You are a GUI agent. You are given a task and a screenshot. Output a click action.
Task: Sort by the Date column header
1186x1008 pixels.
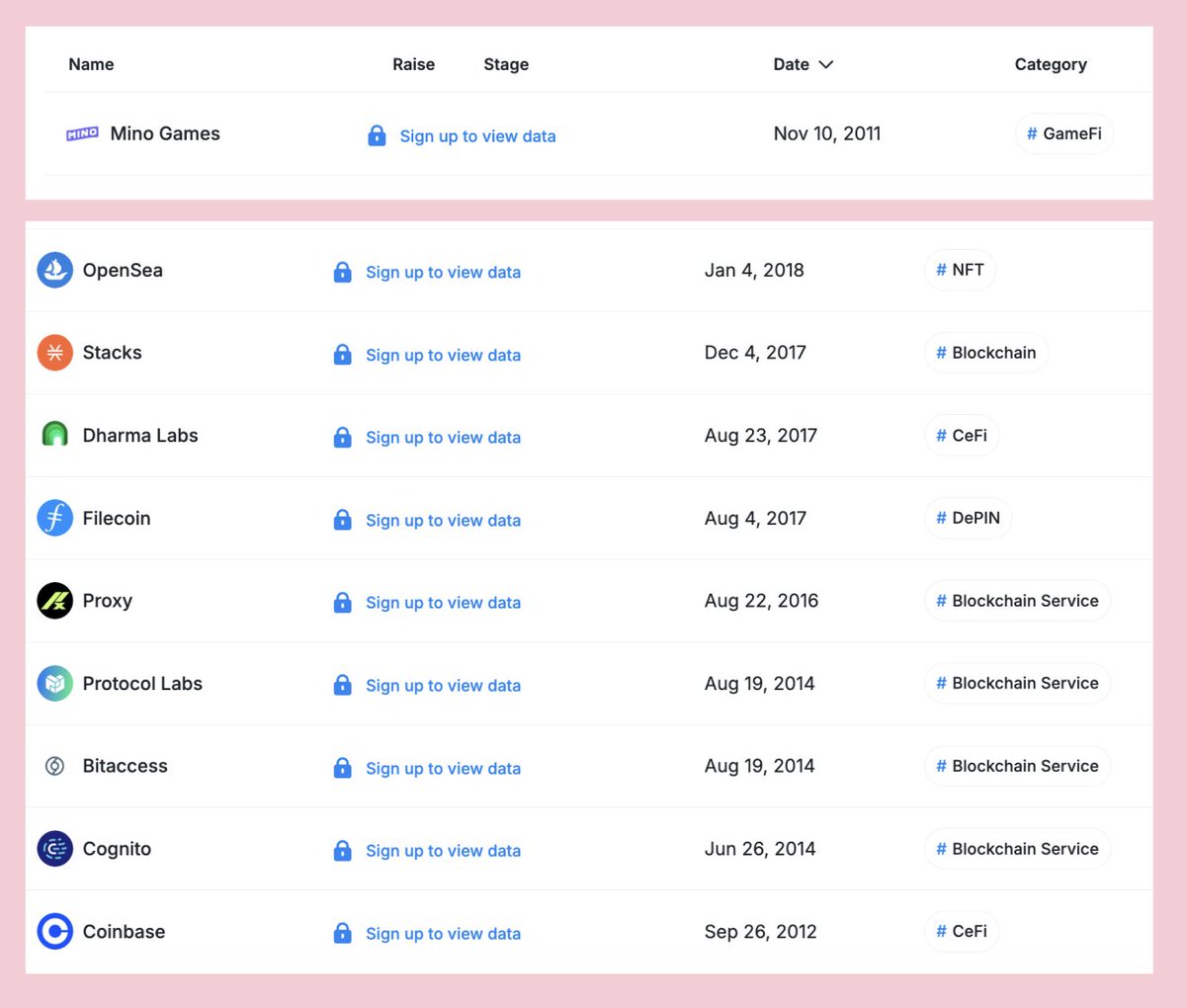(792, 64)
